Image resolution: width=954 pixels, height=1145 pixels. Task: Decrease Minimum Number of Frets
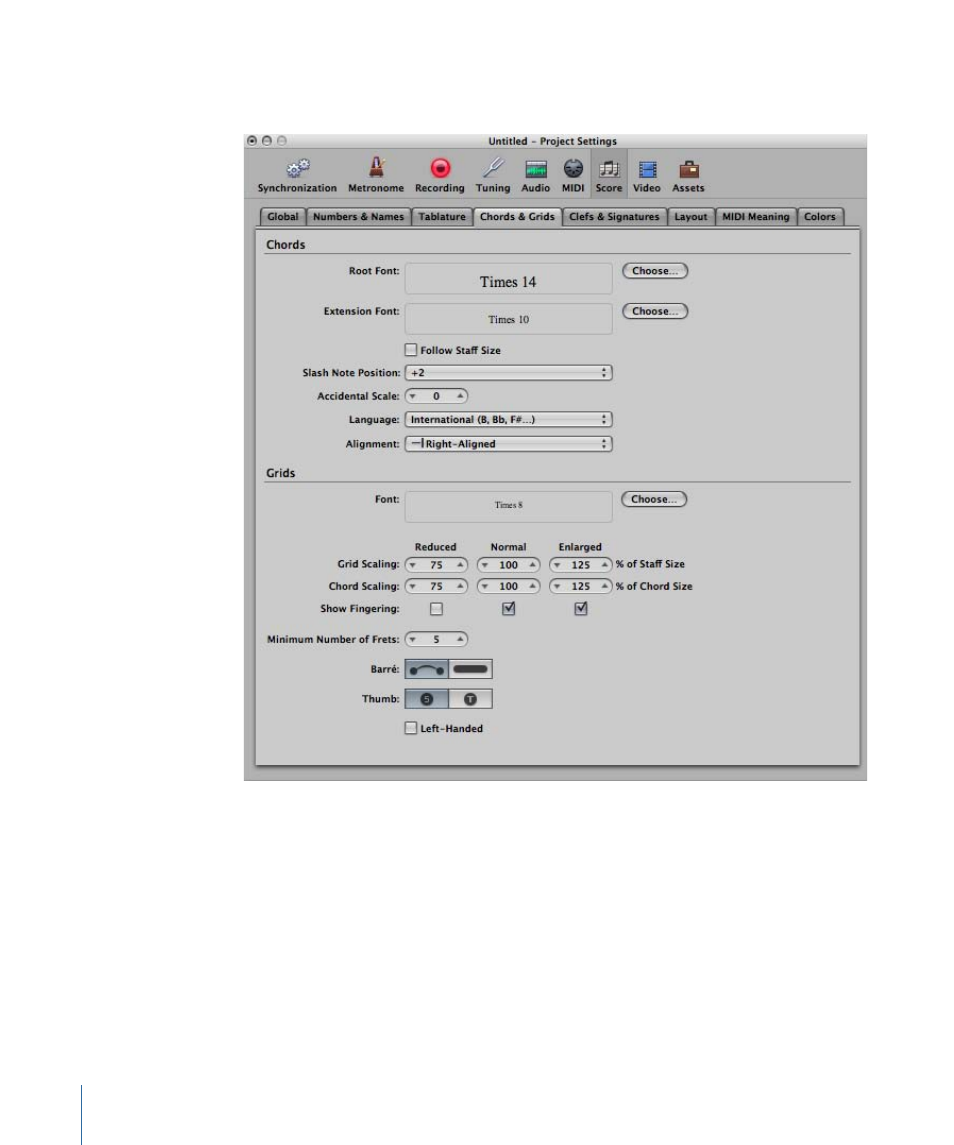[x=413, y=640]
